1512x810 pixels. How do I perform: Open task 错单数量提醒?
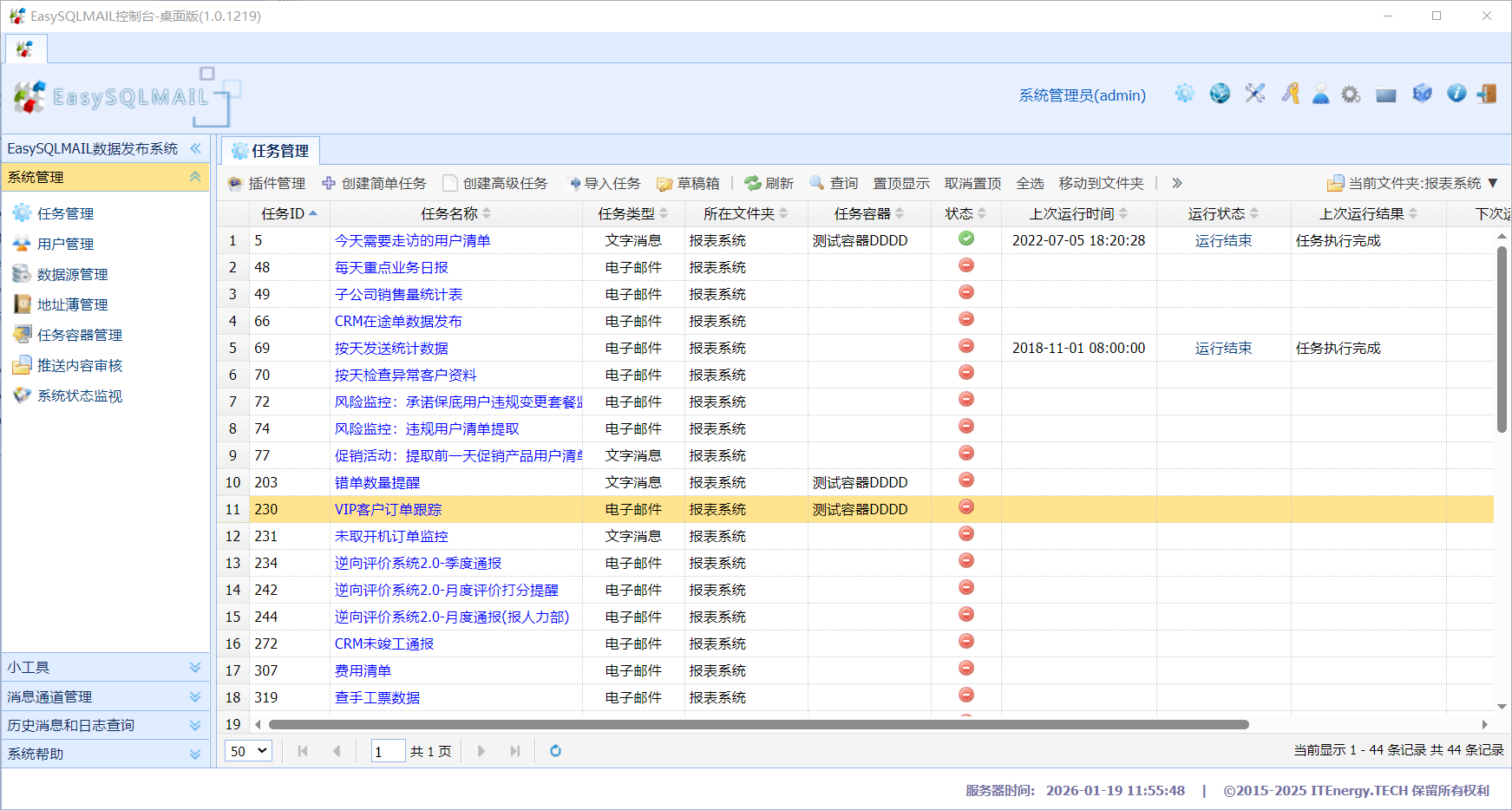tap(377, 482)
